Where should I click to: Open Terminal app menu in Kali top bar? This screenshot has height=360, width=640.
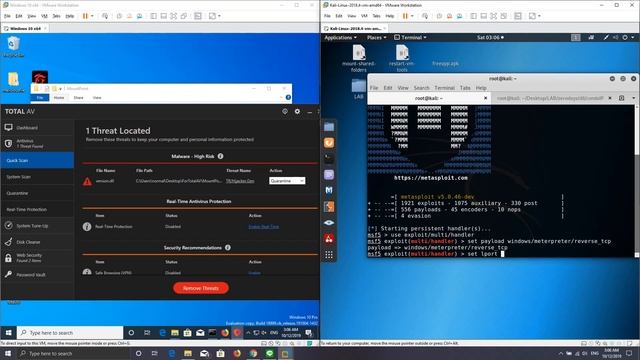click(410, 38)
